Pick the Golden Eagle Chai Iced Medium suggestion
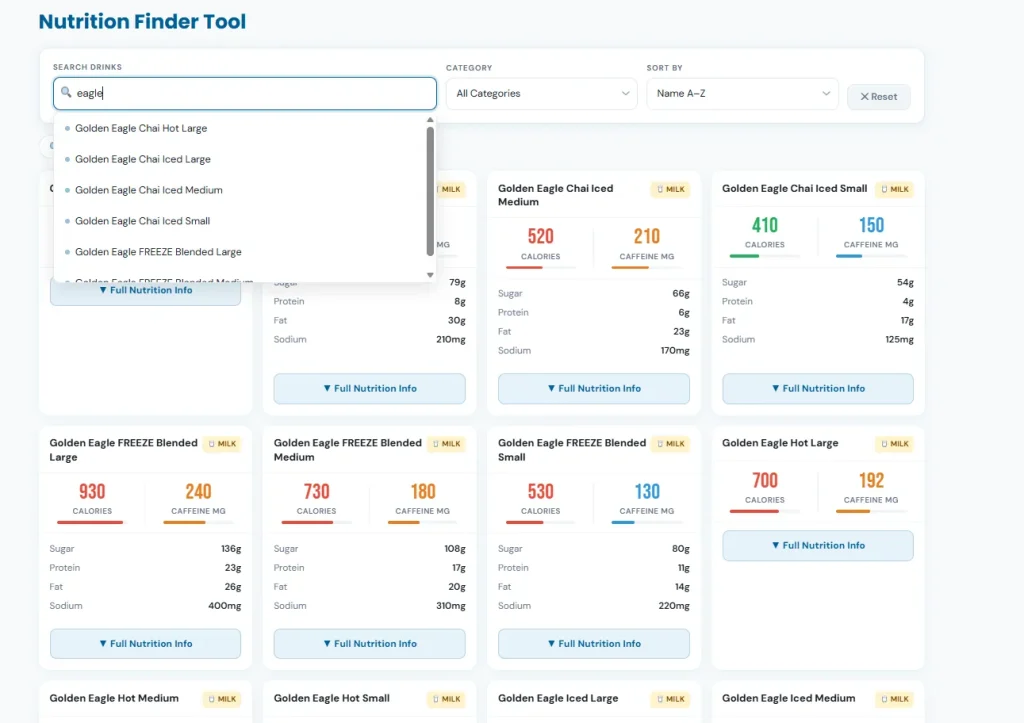 click(148, 190)
